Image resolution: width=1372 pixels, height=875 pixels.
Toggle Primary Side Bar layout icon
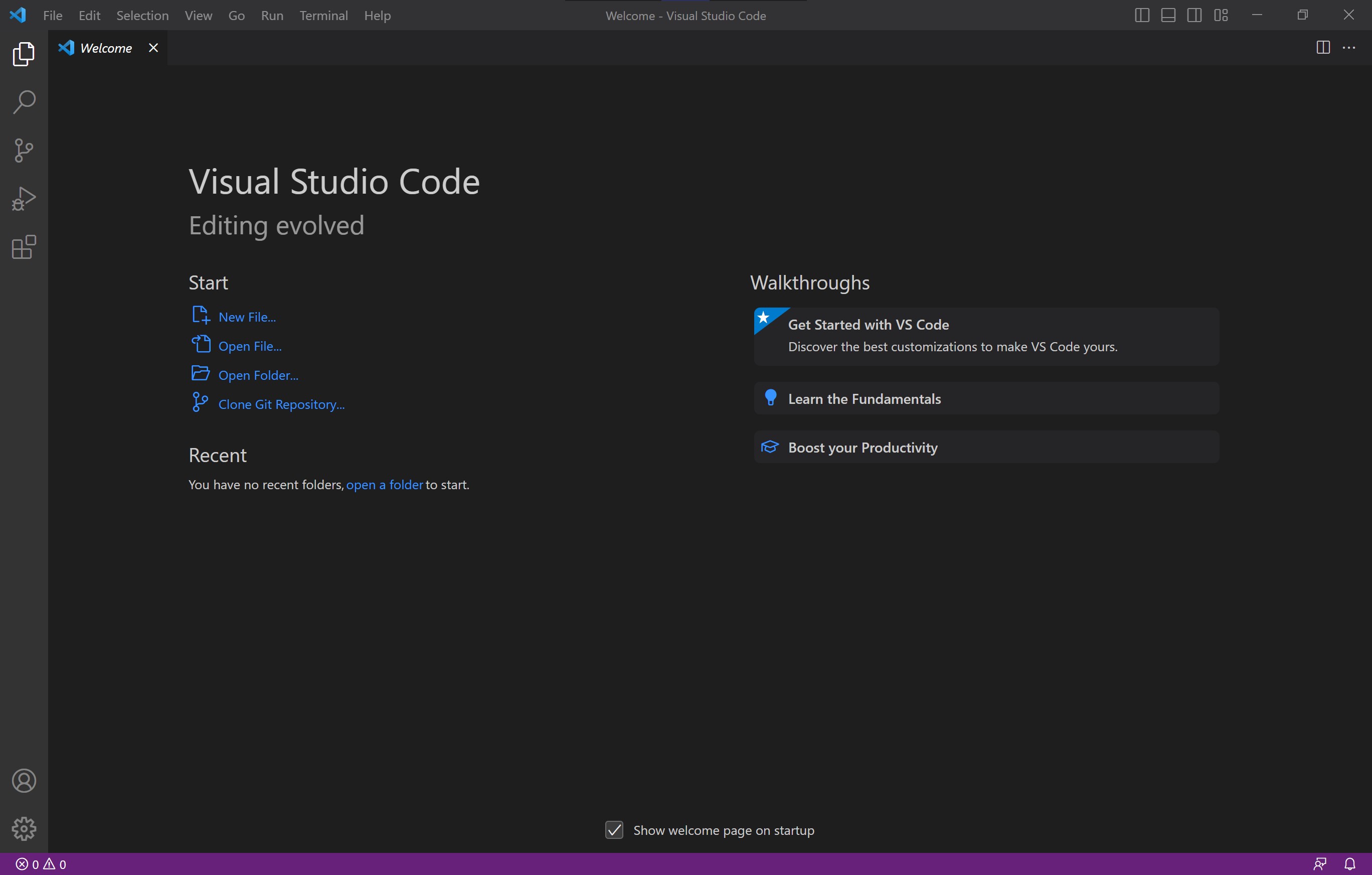click(x=1142, y=16)
